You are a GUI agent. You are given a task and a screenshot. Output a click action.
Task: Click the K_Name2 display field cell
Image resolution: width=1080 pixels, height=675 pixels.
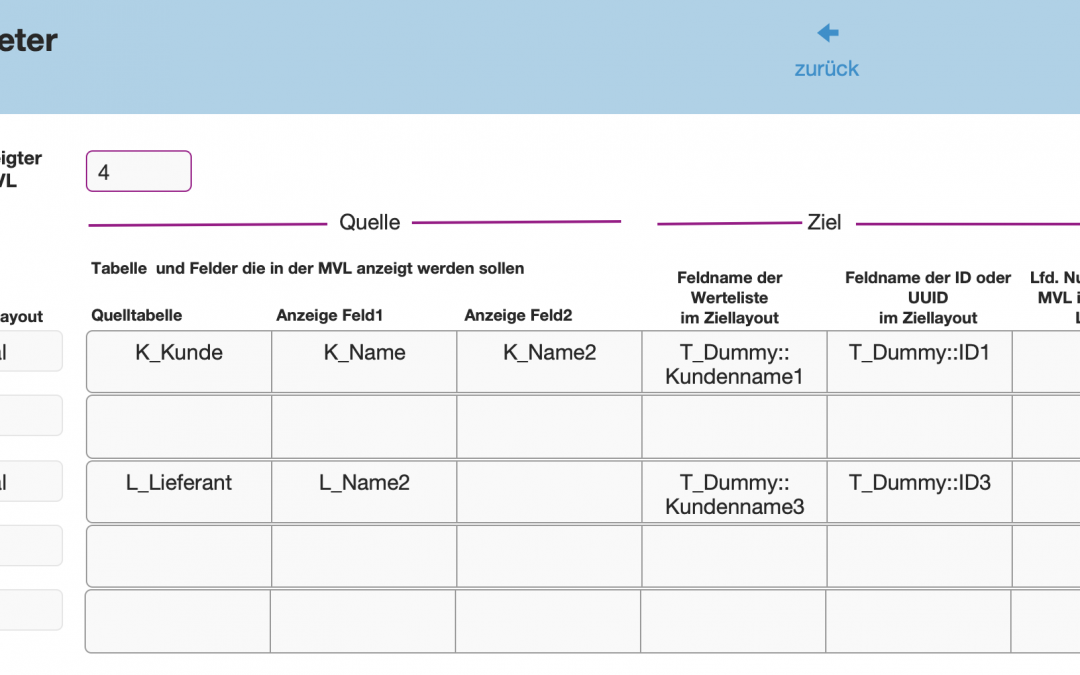pos(548,362)
